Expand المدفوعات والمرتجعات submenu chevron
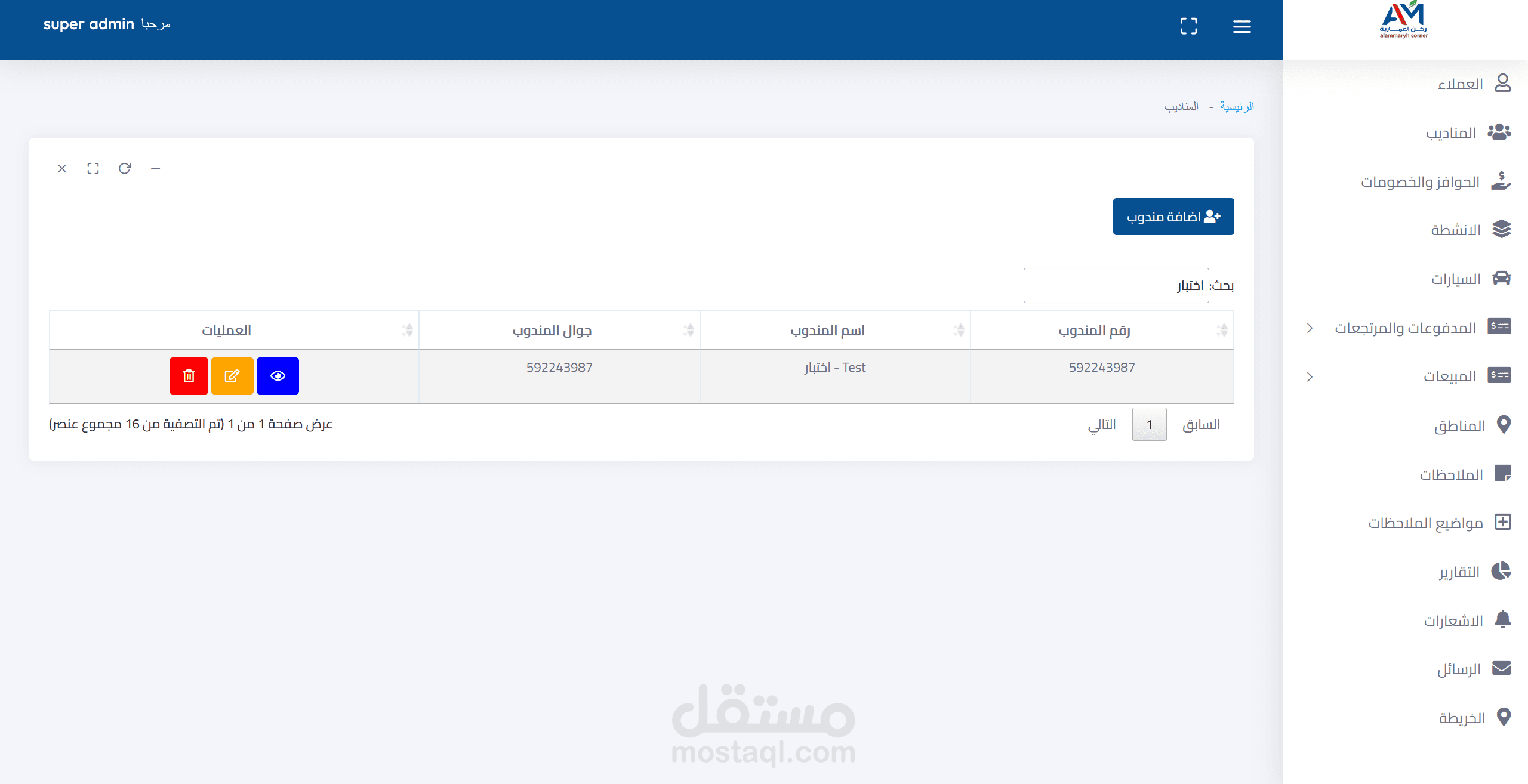This screenshot has width=1528, height=784. click(1310, 328)
